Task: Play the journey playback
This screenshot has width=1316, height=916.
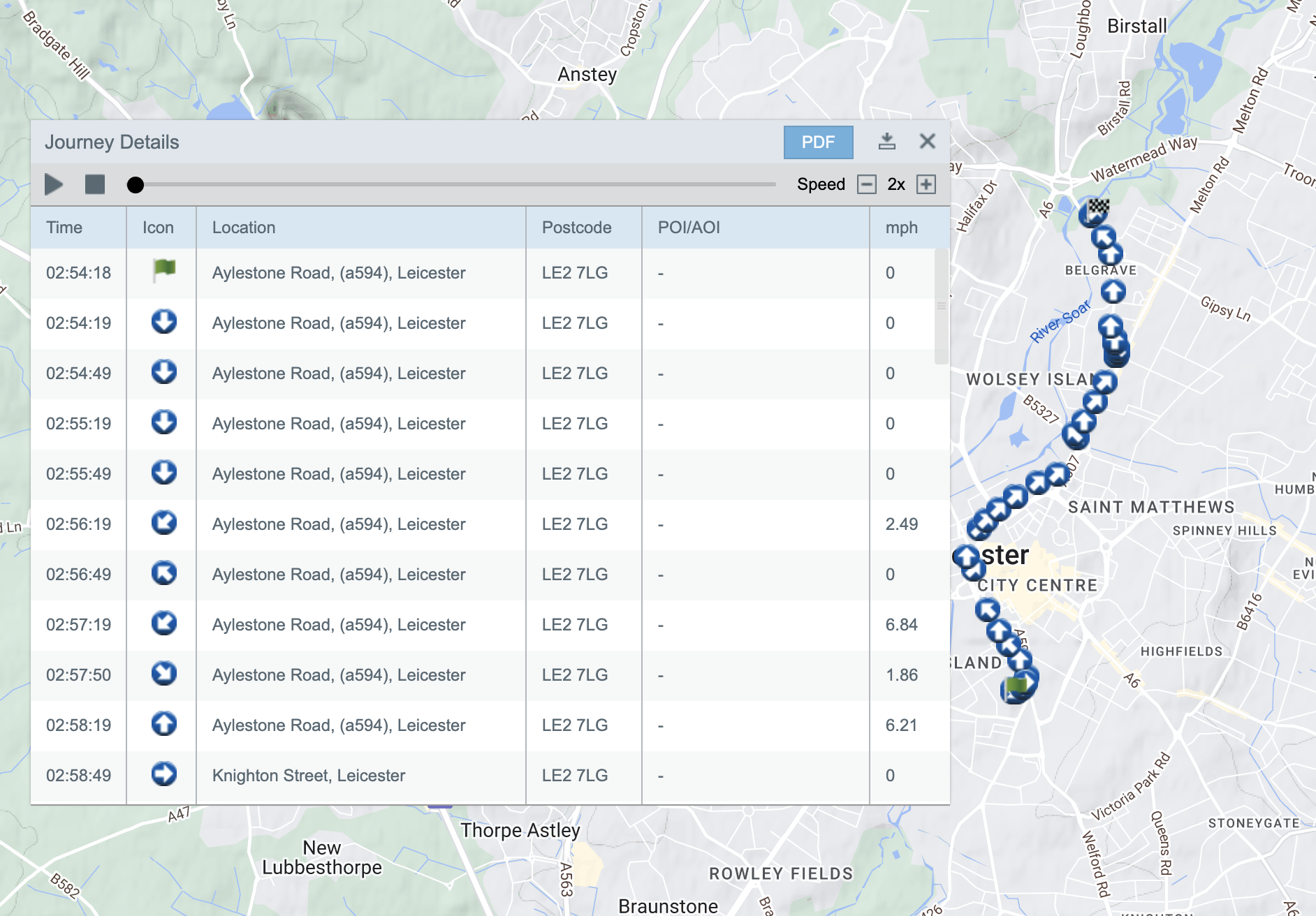Action: tap(54, 184)
